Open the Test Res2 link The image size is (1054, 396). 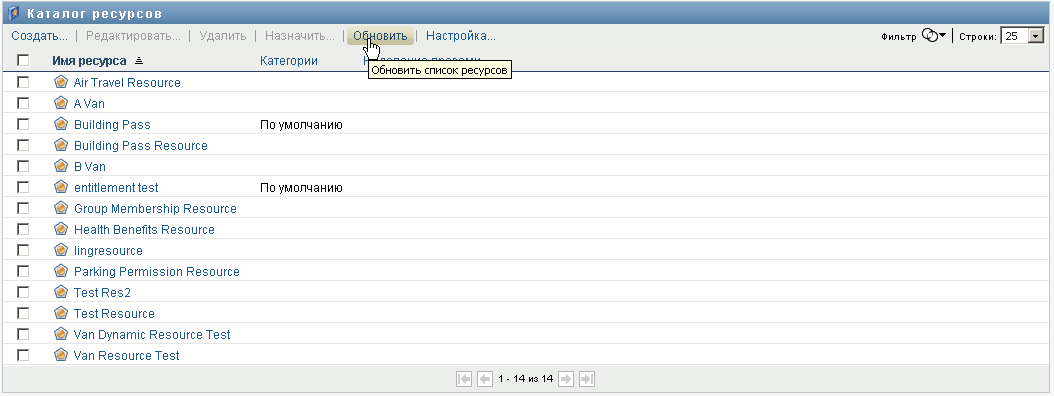(102, 292)
